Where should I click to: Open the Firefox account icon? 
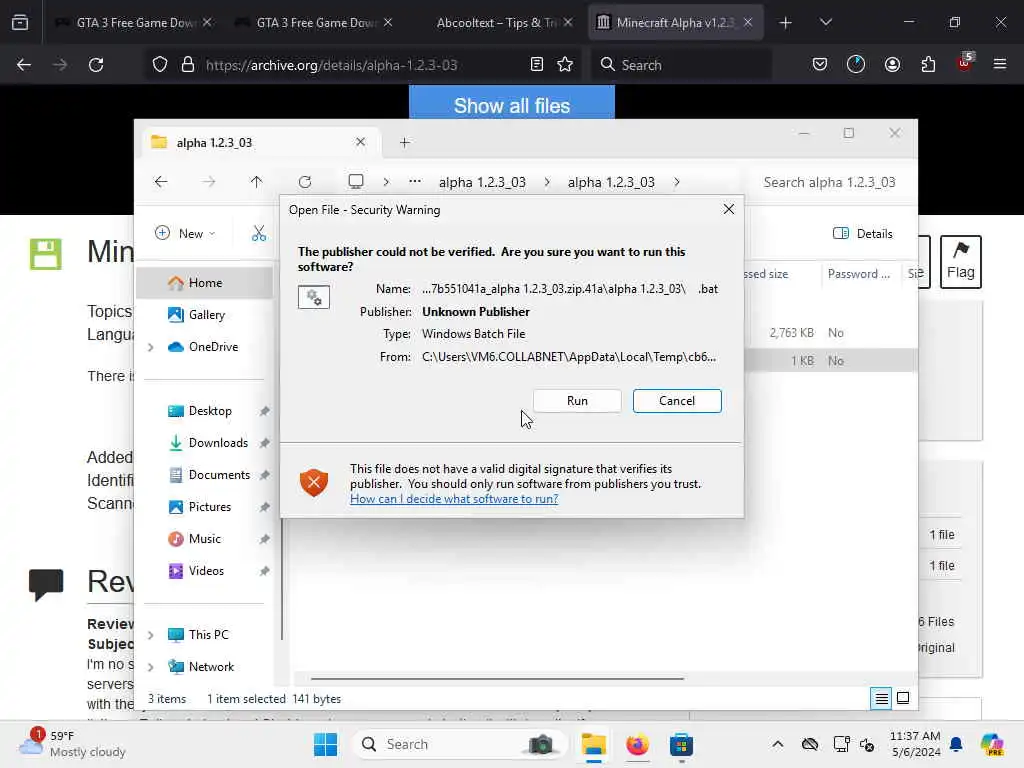[x=892, y=64]
